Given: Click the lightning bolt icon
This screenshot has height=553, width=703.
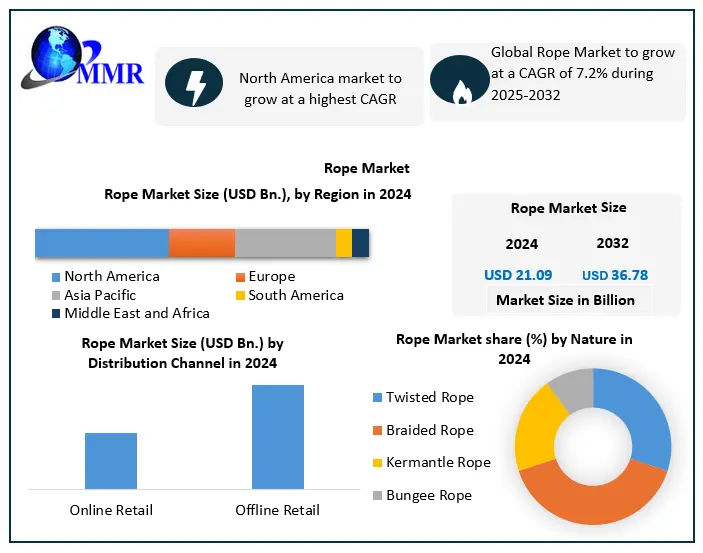Looking at the screenshot, I should tap(194, 83).
